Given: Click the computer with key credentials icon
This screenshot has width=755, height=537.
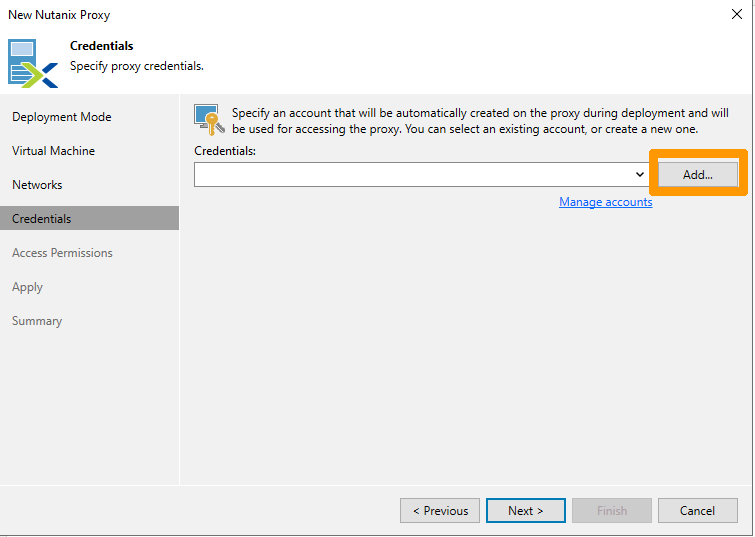Looking at the screenshot, I should pyautogui.click(x=209, y=119).
